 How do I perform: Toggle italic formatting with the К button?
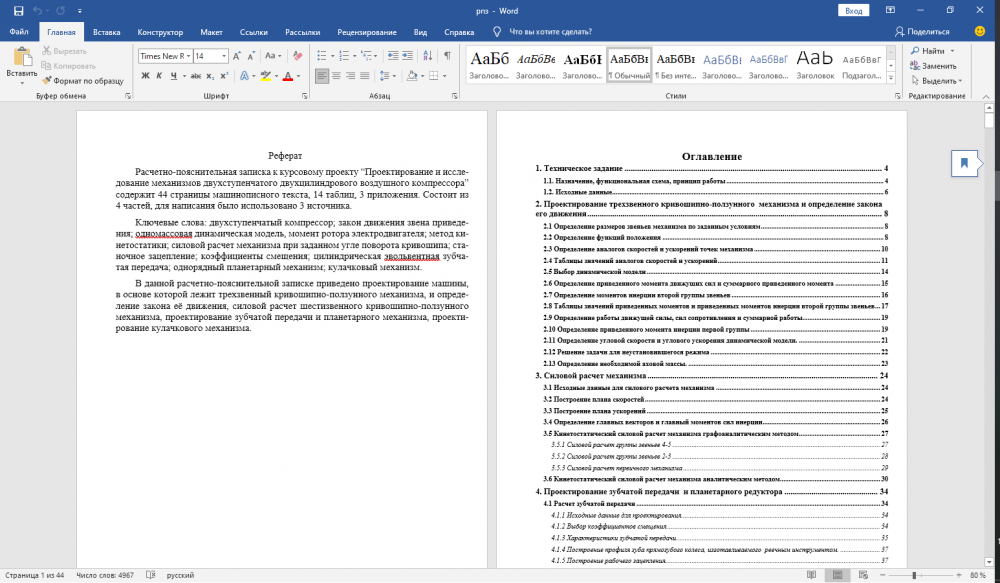159,76
